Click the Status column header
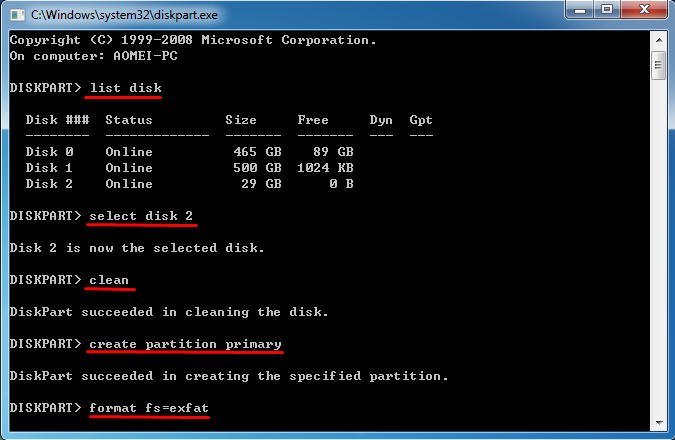The width and height of the screenshot is (675, 440). click(129, 120)
